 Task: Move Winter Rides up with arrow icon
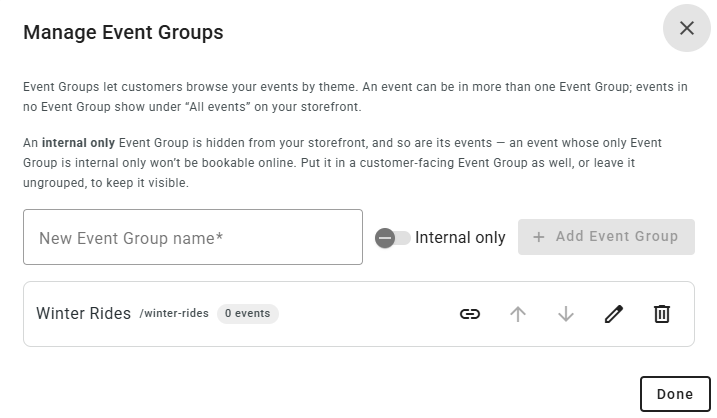(518, 314)
